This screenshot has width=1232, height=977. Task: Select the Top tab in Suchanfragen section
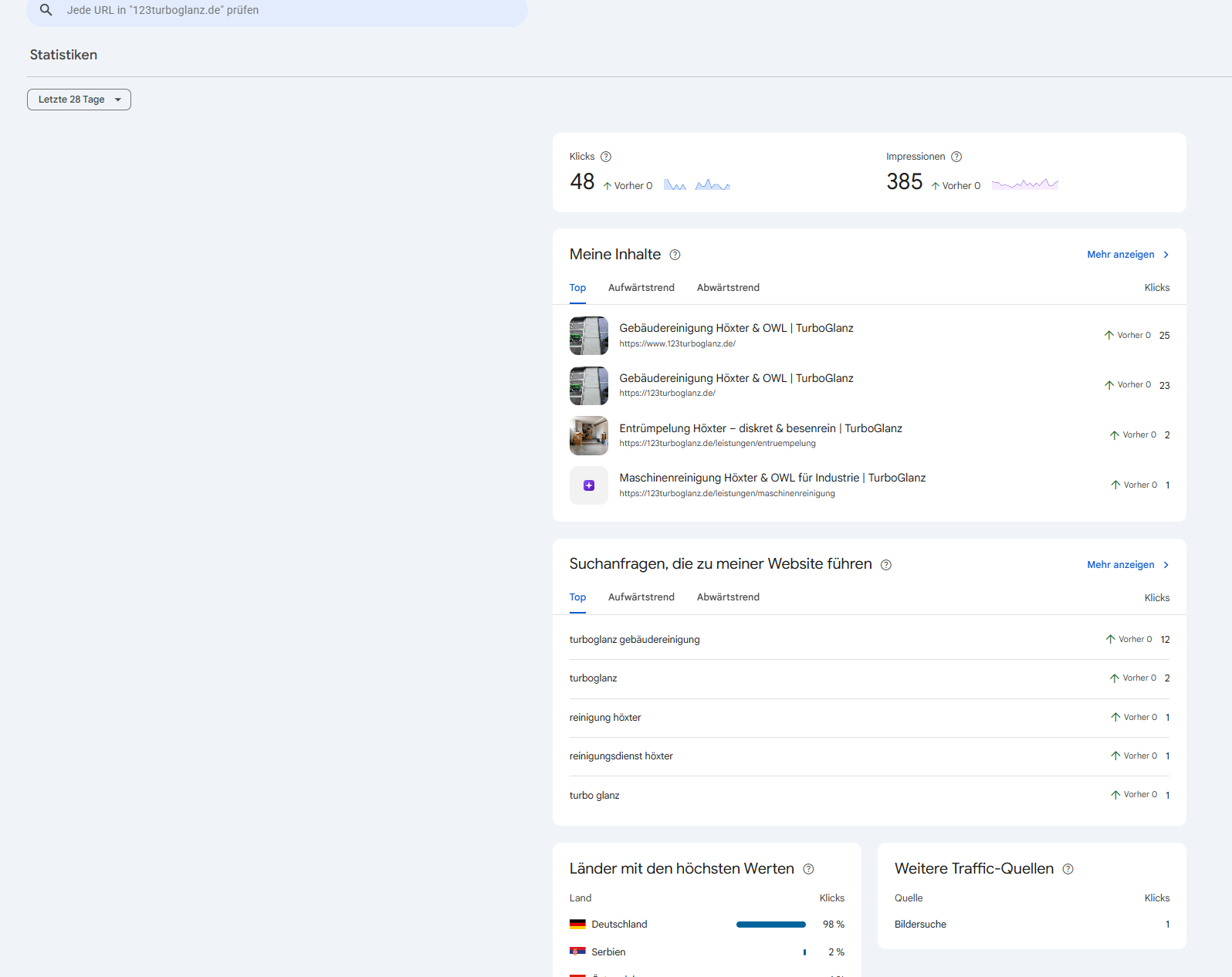pos(577,597)
